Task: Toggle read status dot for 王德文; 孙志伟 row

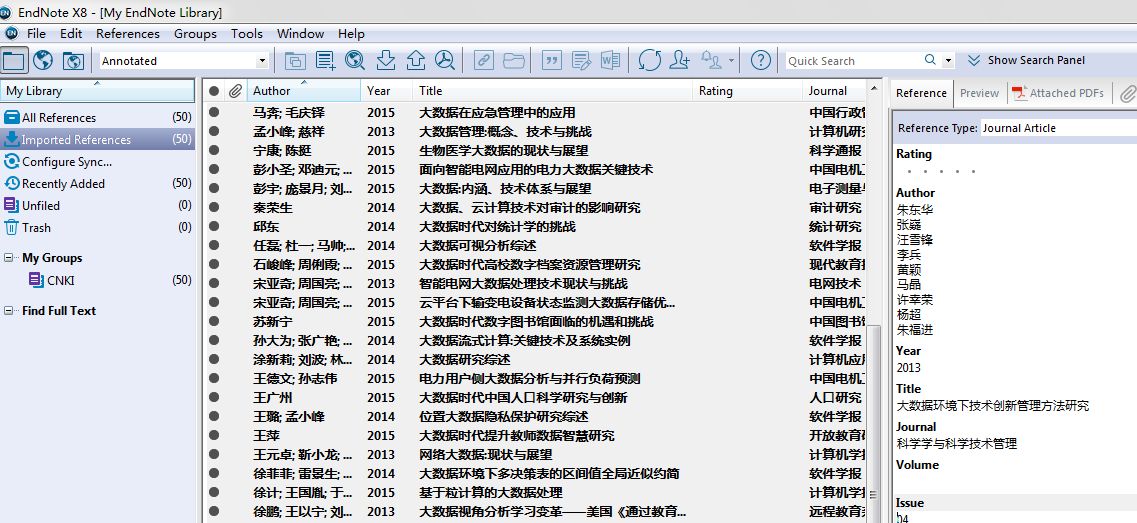Action: point(214,379)
